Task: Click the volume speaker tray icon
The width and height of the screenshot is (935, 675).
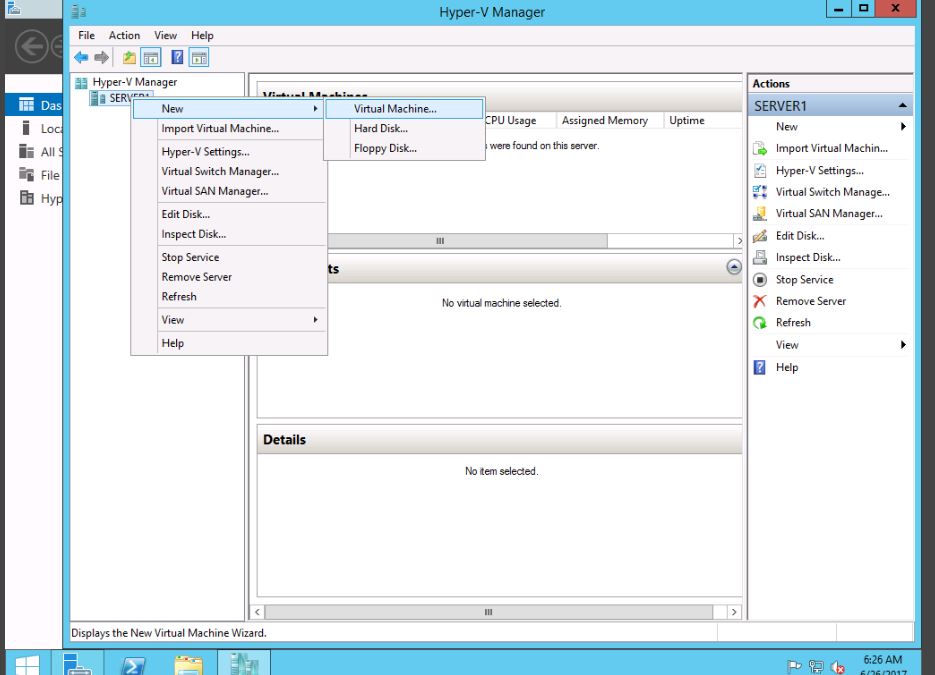Action: pos(838,666)
